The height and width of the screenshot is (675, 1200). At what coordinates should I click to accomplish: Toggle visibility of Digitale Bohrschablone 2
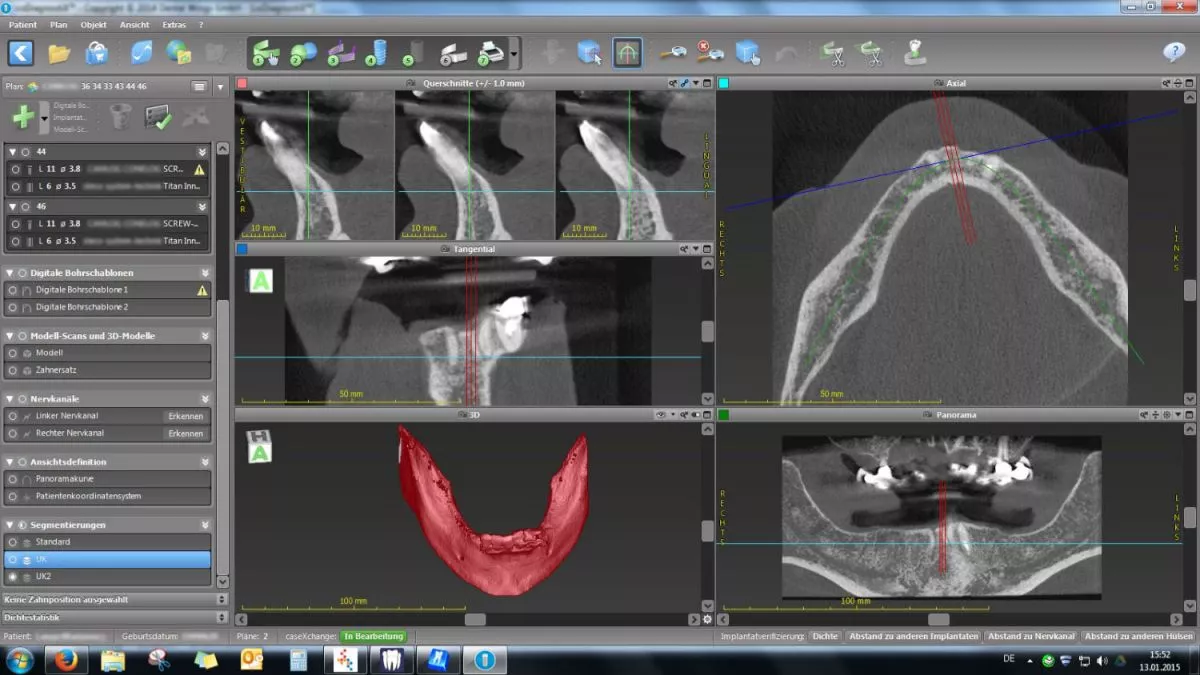pos(13,307)
